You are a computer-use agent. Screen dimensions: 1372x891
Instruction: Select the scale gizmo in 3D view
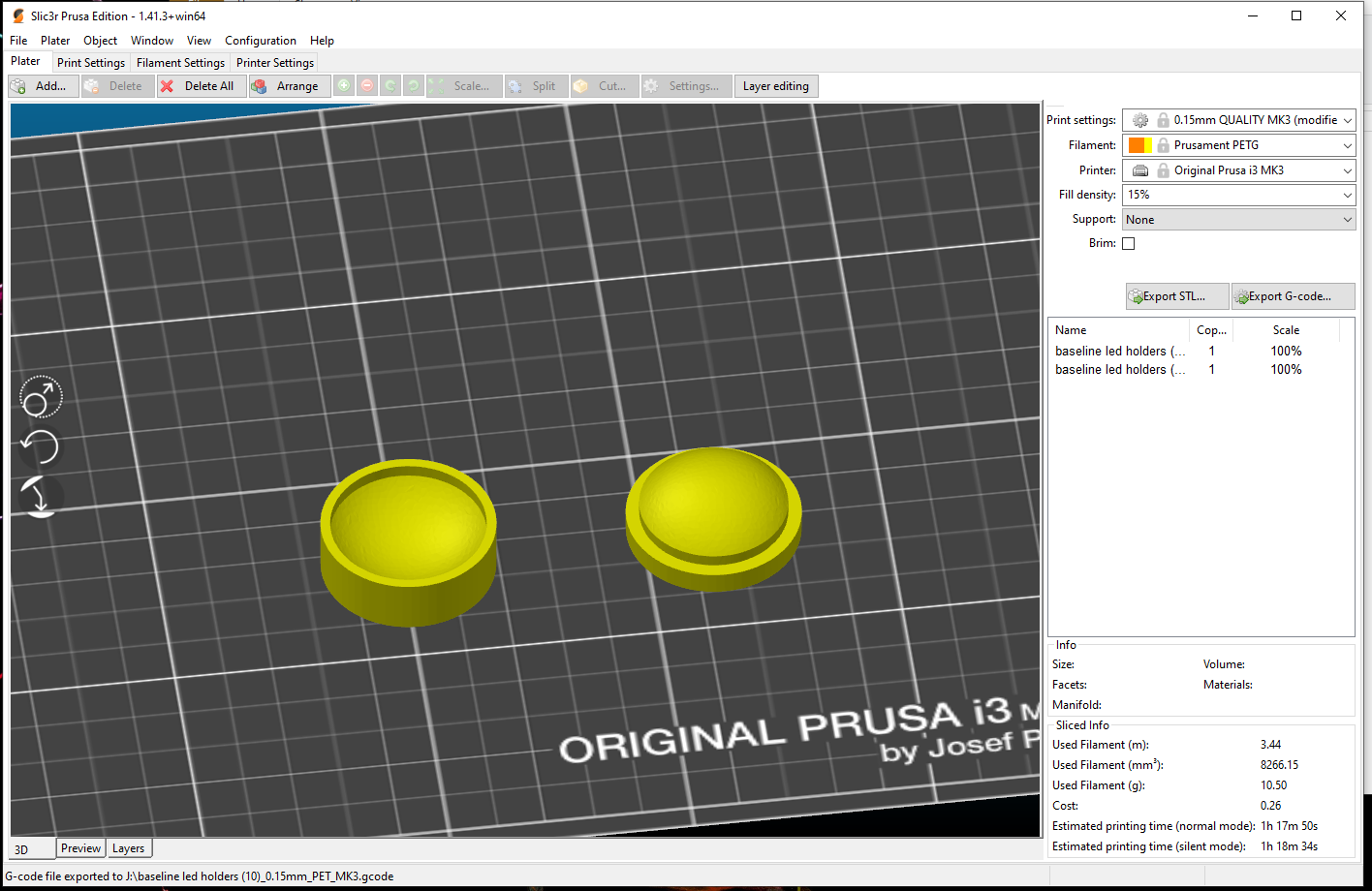pyautogui.click(x=41, y=397)
